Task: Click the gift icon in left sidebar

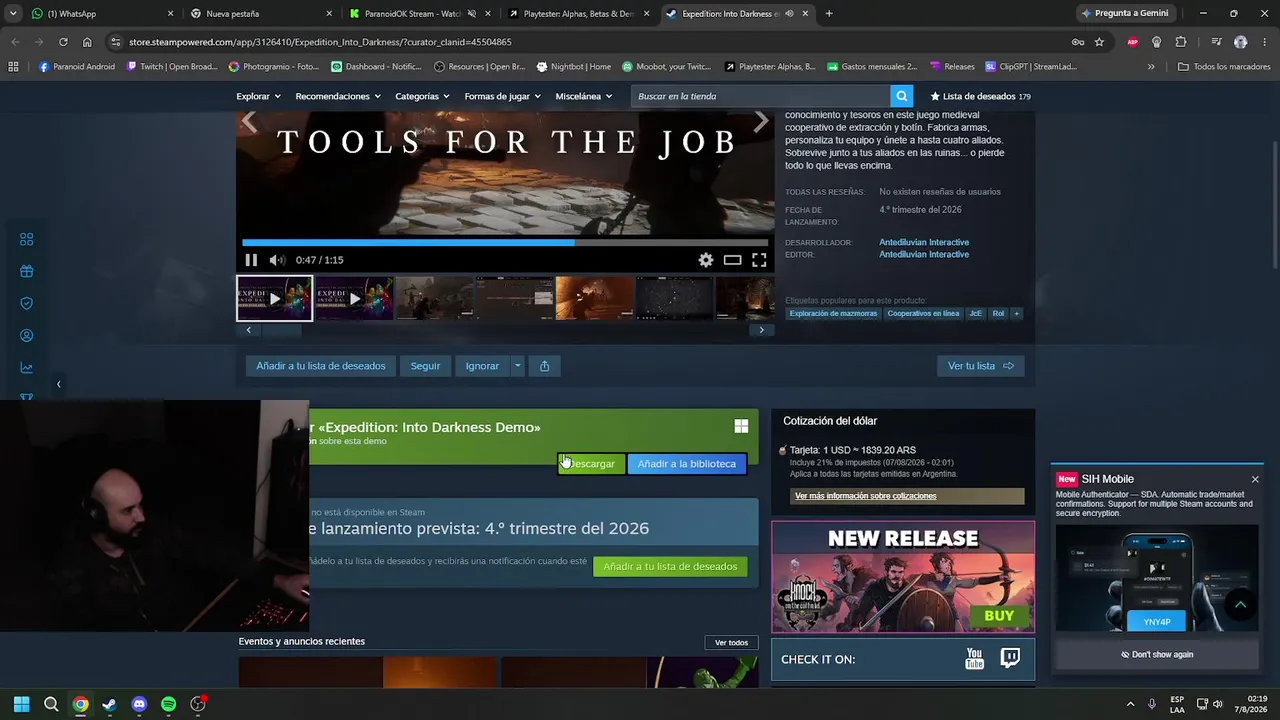Action: [x=27, y=271]
